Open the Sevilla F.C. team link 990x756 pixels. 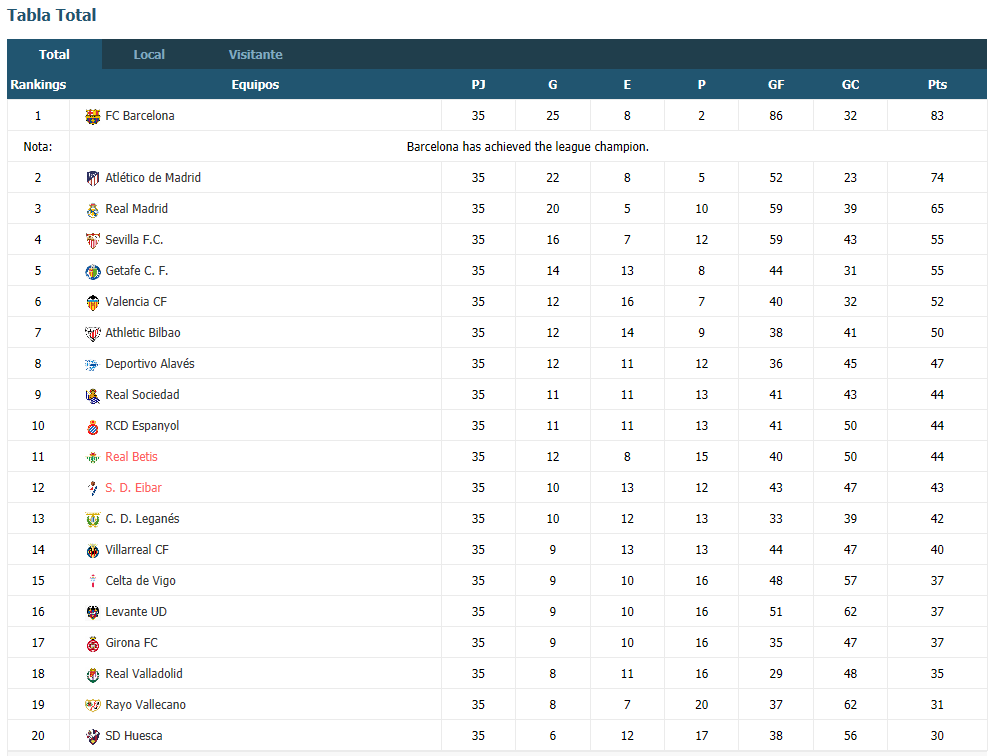(134, 239)
